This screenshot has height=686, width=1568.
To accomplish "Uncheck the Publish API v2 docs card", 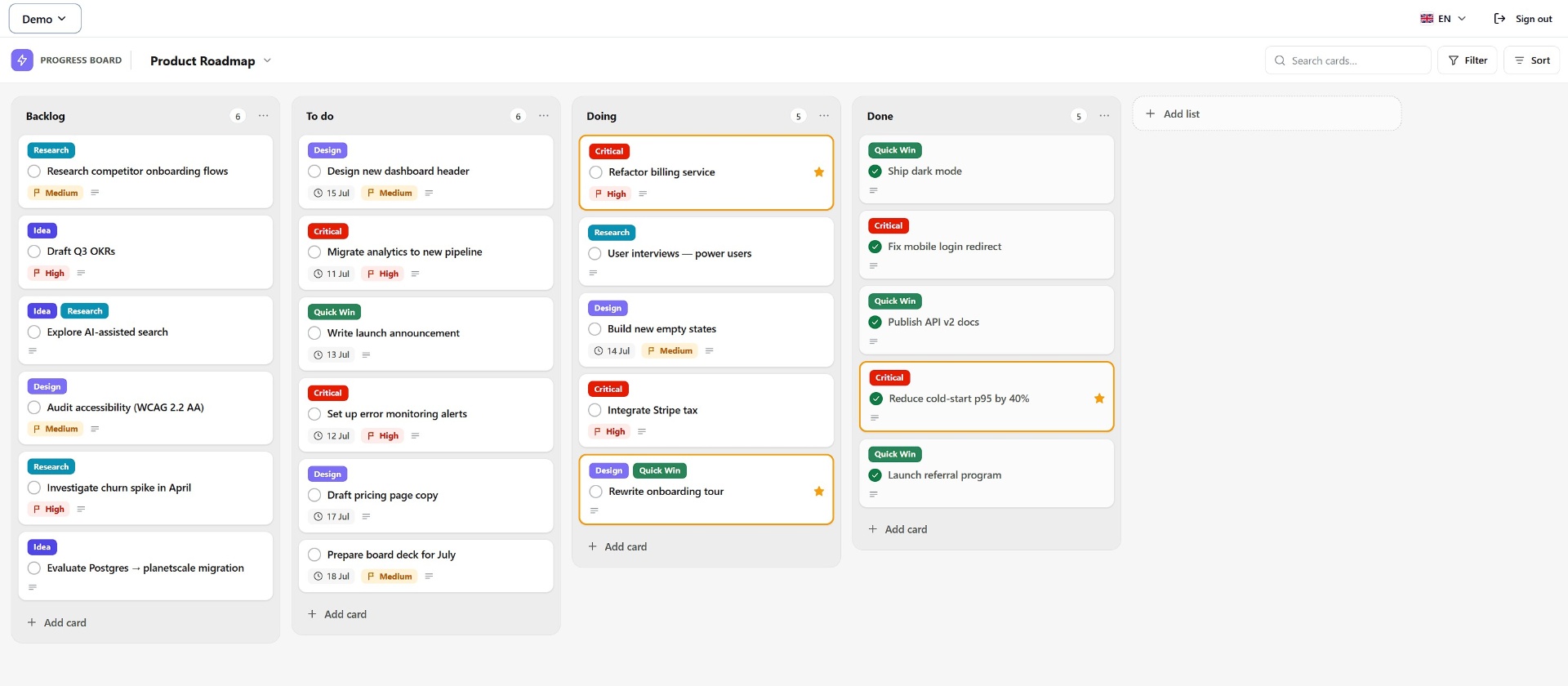I will pyautogui.click(x=875, y=323).
